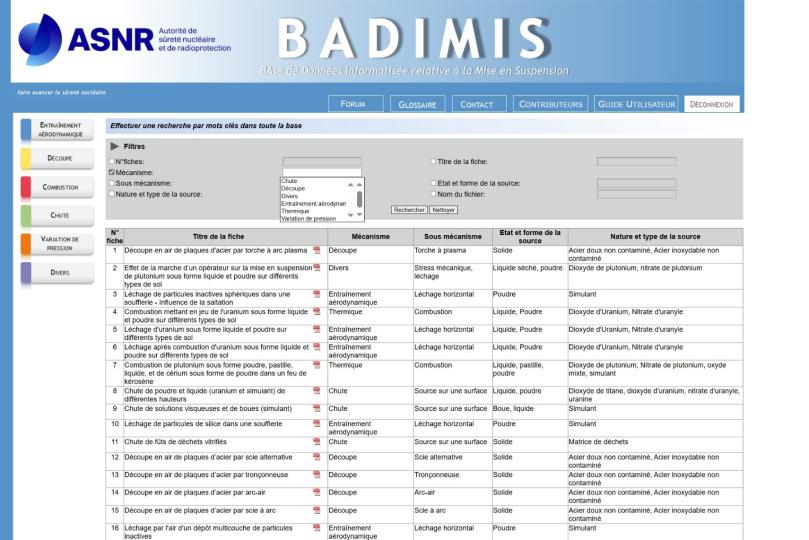Click the mechanism dropdown list scrollbar thumb
This screenshot has height=540, width=809.
click(360, 199)
